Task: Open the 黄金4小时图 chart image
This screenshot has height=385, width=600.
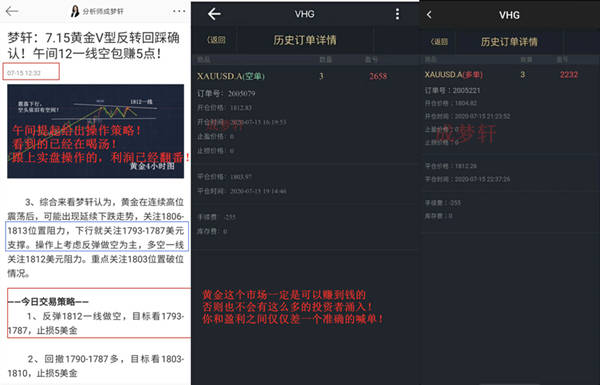Action: [x=95, y=131]
